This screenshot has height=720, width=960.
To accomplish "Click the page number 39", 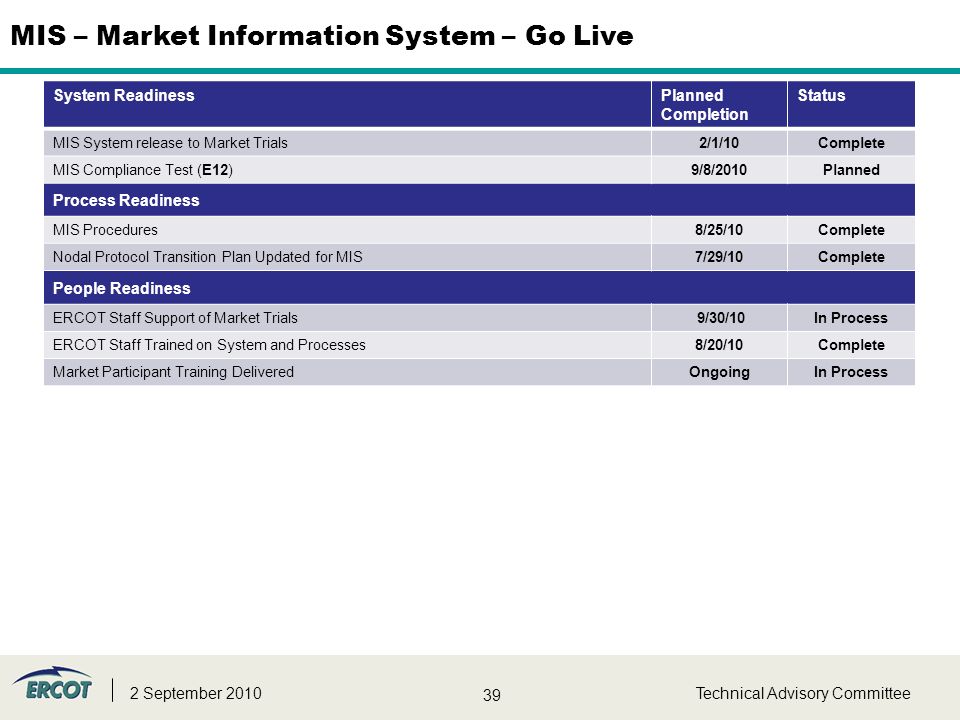I will tap(492, 695).
